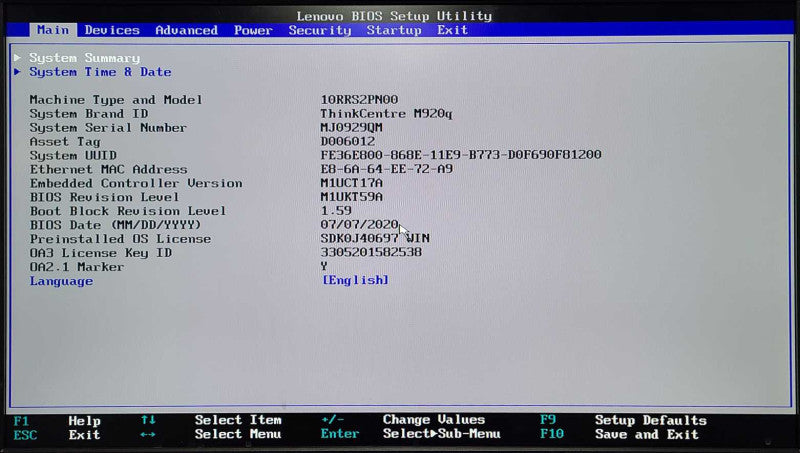Click boot block value 1.59
This screenshot has height=453, width=800.
[x=336, y=210]
